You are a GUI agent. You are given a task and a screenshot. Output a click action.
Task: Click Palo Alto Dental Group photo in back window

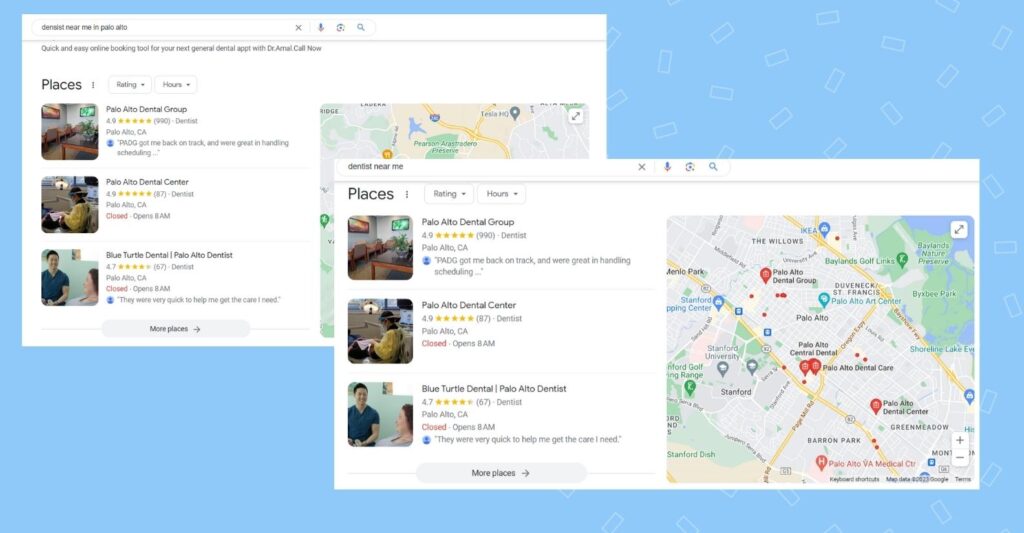point(70,131)
